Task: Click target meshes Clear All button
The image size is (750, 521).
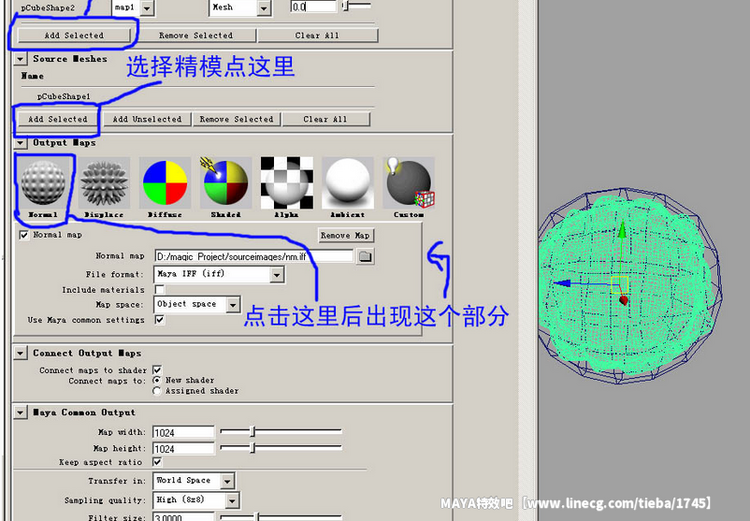Action: [318, 35]
